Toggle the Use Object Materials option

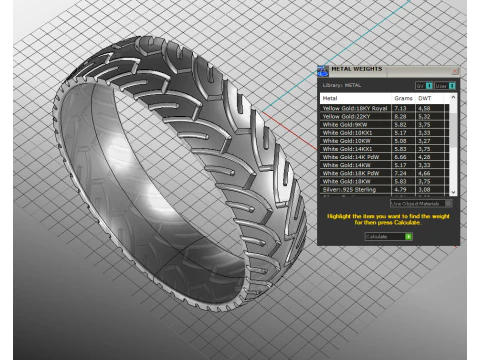(x=421, y=203)
